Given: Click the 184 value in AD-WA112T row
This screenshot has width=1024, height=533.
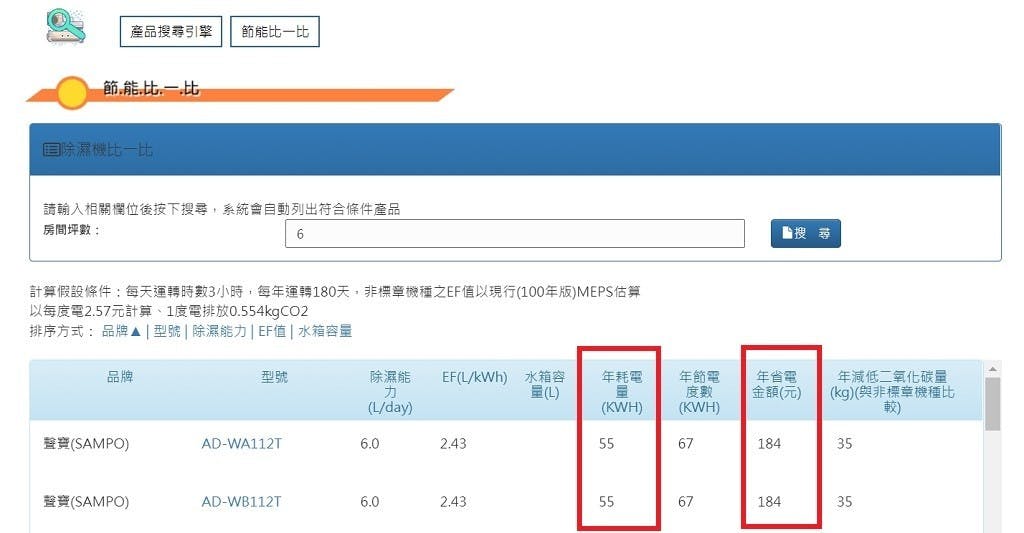Looking at the screenshot, I should [769, 444].
